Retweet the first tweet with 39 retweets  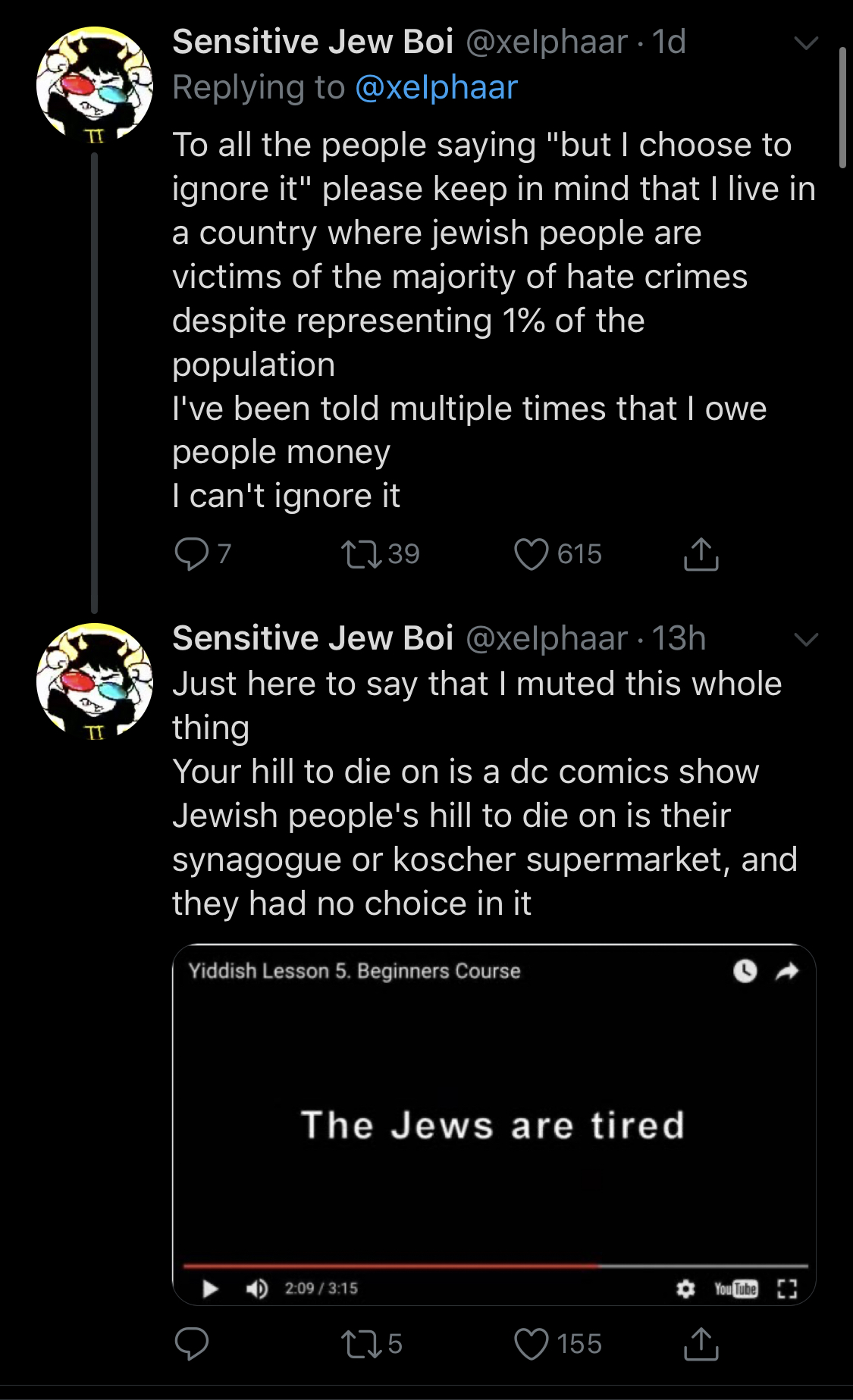tap(361, 554)
